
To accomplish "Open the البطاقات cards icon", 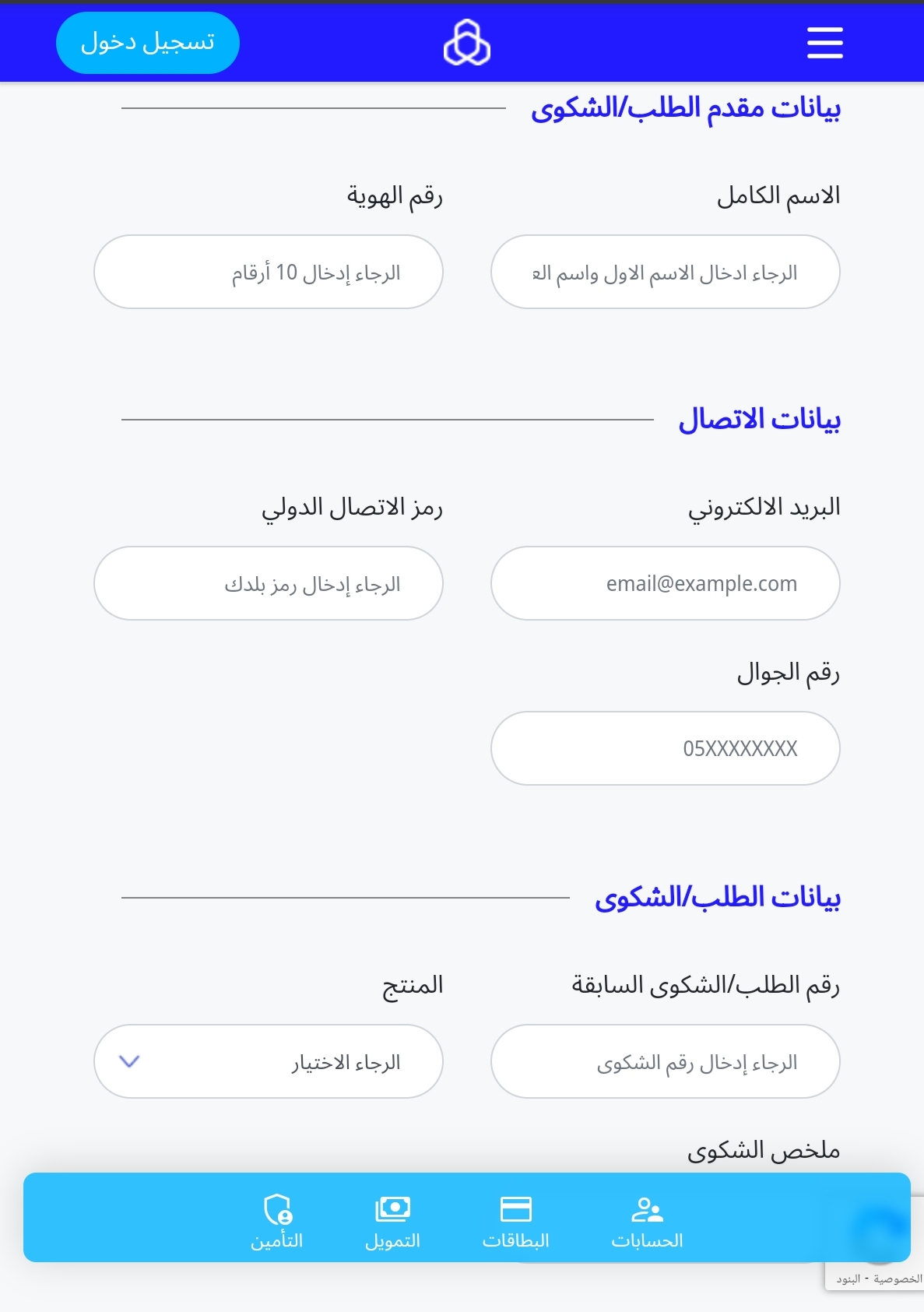I will (515, 1209).
